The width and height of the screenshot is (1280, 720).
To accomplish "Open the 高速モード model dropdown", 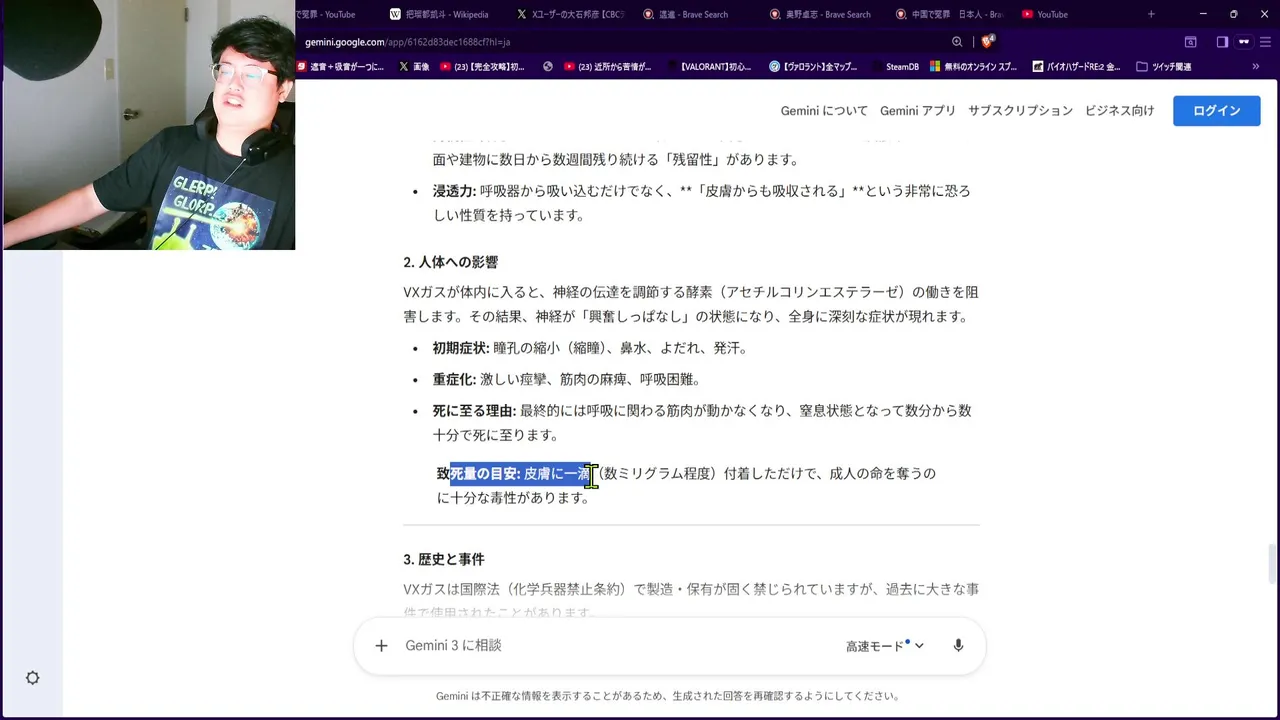I will pyautogui.click(x=885, y=646).
